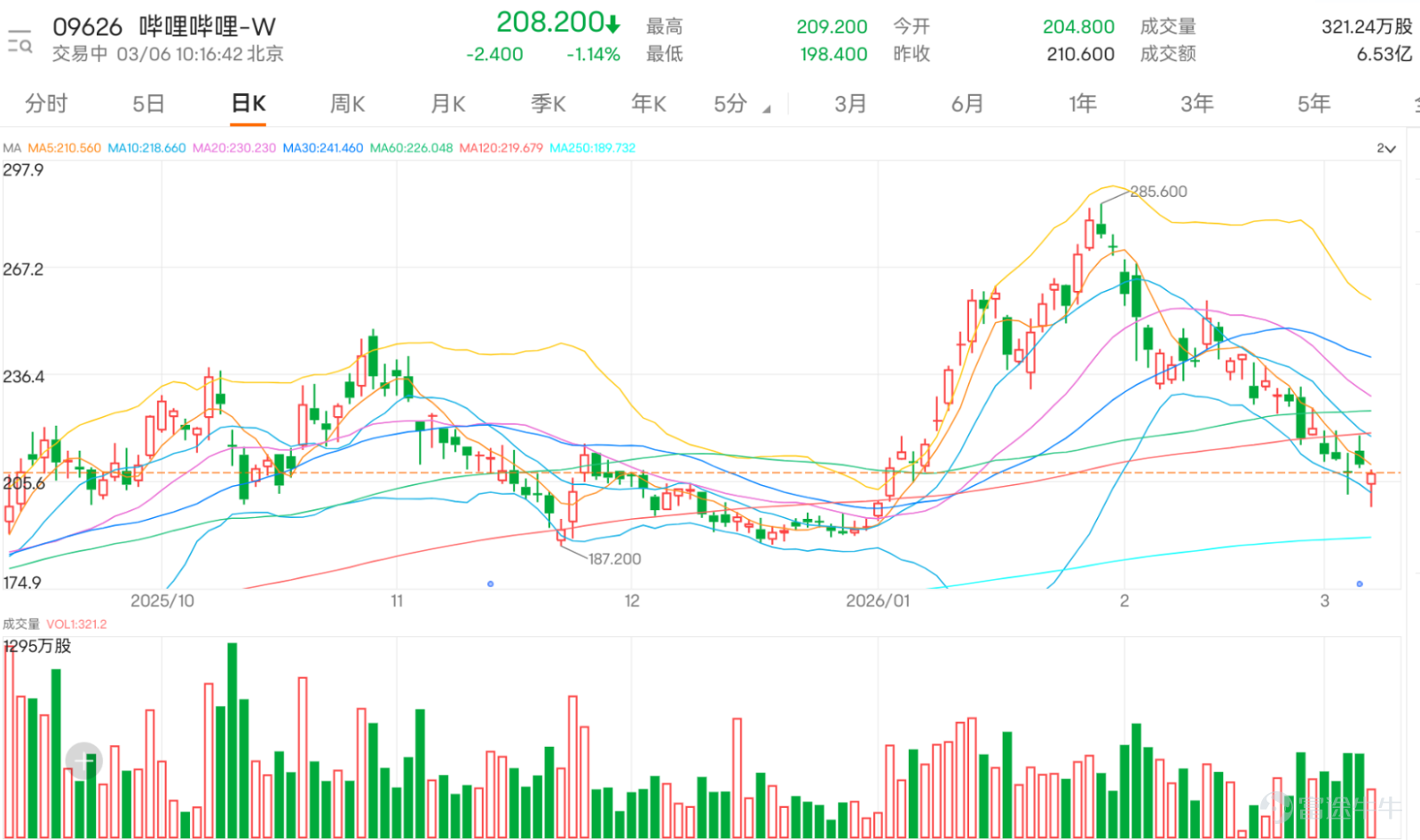Switch to the 分时 intraday tab
Image resolution: width=1420 pixels, height=840 pixels.
(x=46, y=104)
